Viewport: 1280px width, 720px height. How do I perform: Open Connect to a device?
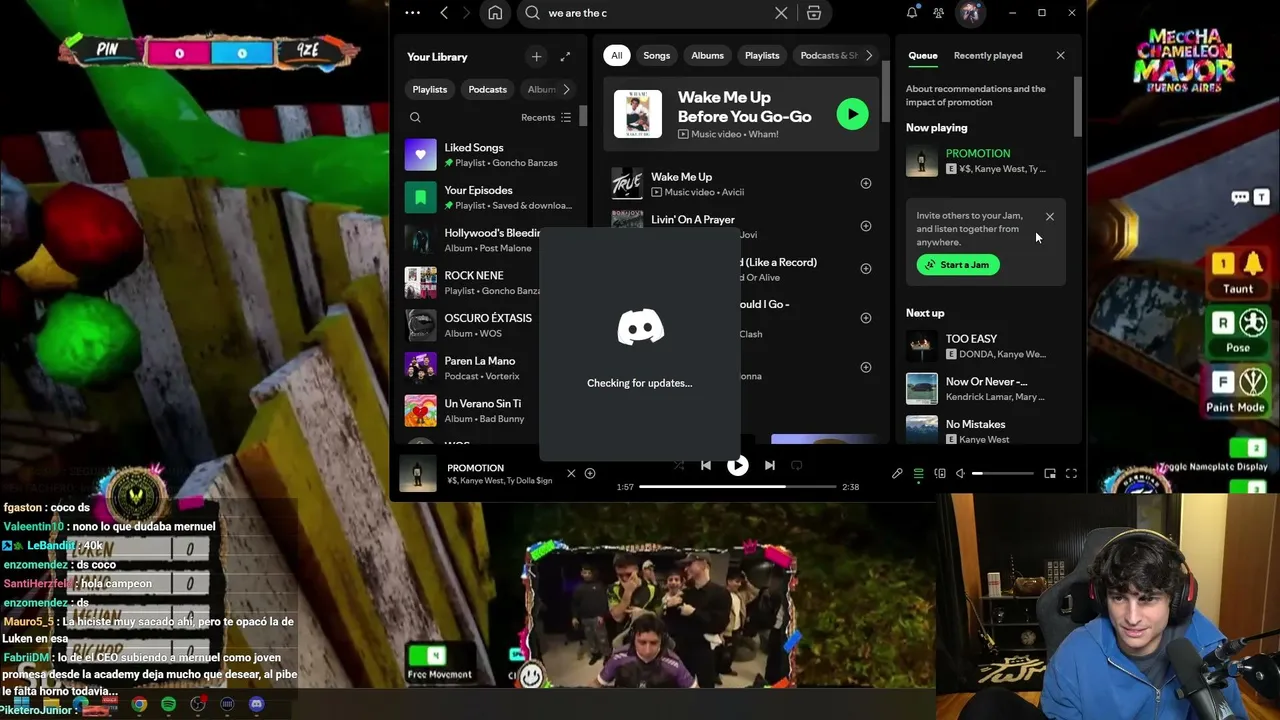tap(940, 474)
